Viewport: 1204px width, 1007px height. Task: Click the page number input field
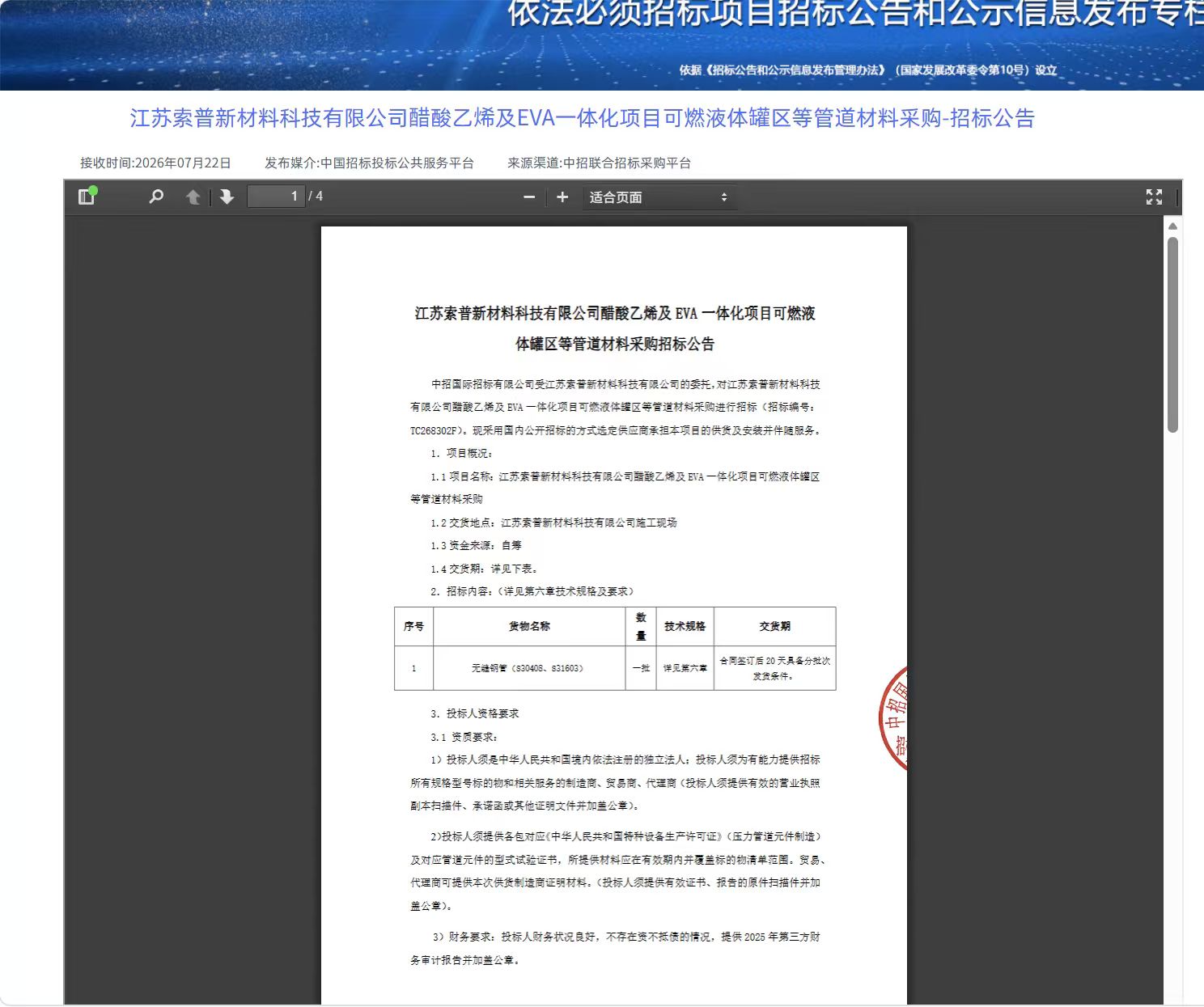coord(276,197)
